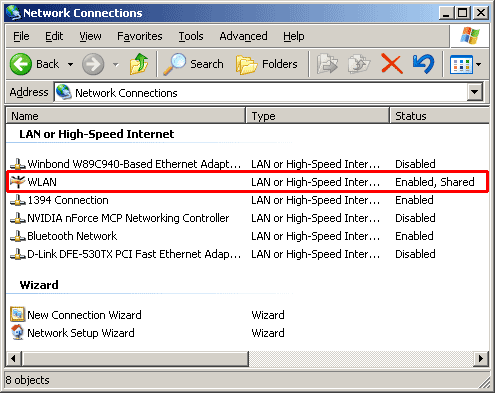Select 'D-Link DFE-530TX PCI Fast Ethernet' name
Viewport: 495px width, 393px height.
(x=134, y=254)
